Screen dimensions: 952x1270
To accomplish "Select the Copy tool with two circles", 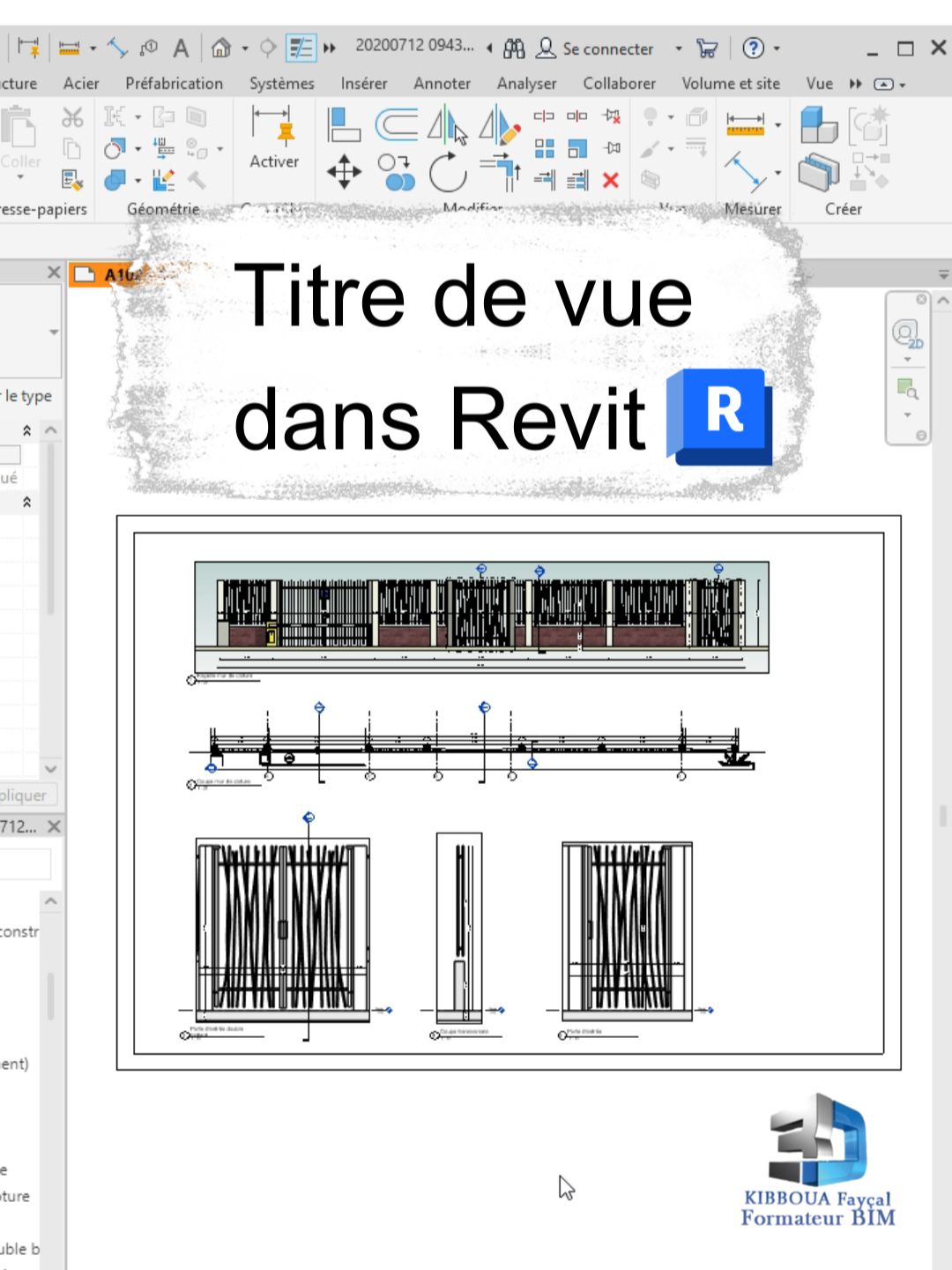I will click(397, 172).
